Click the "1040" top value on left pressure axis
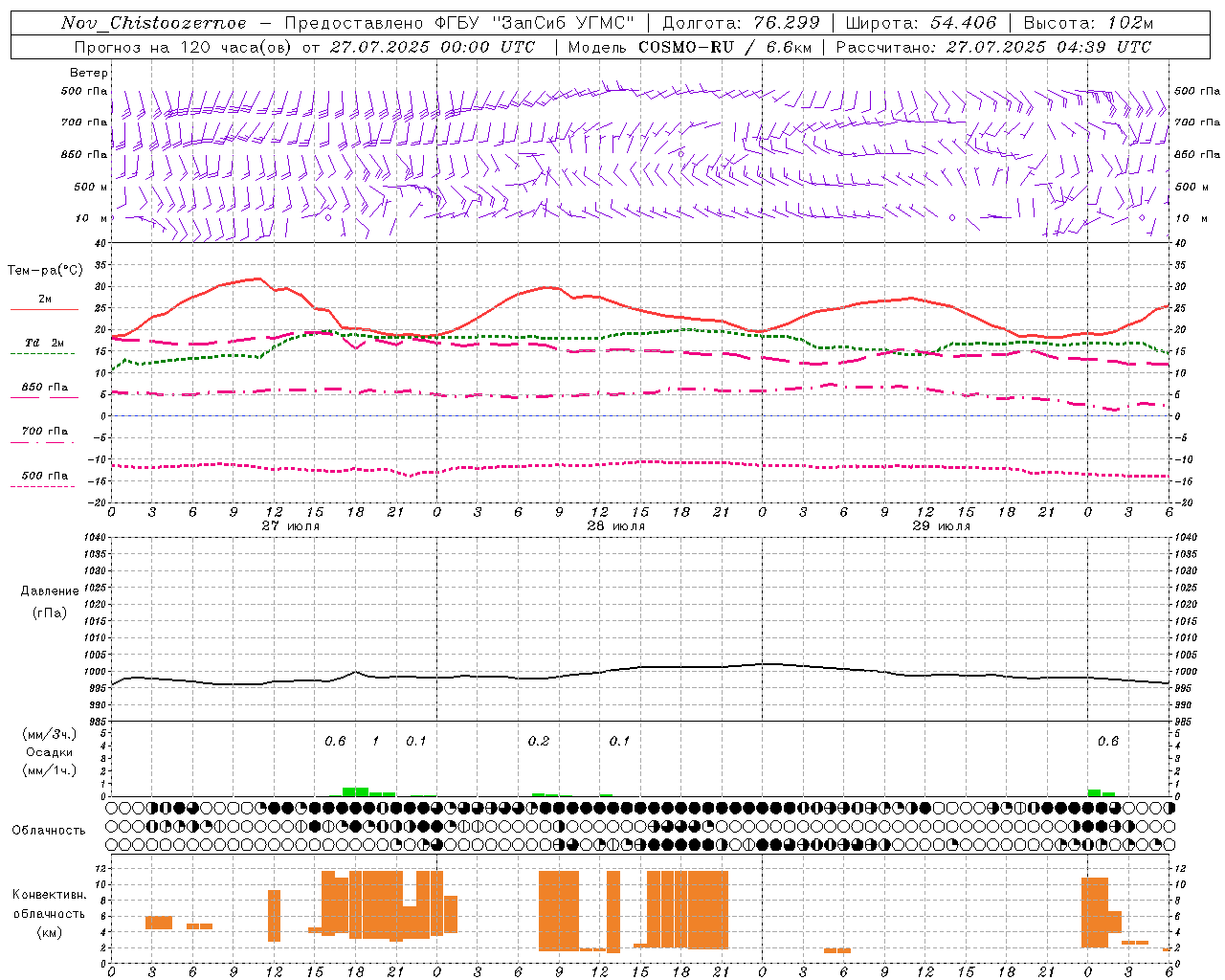The height and width of the screenshot is (980, 1225). 95,538
